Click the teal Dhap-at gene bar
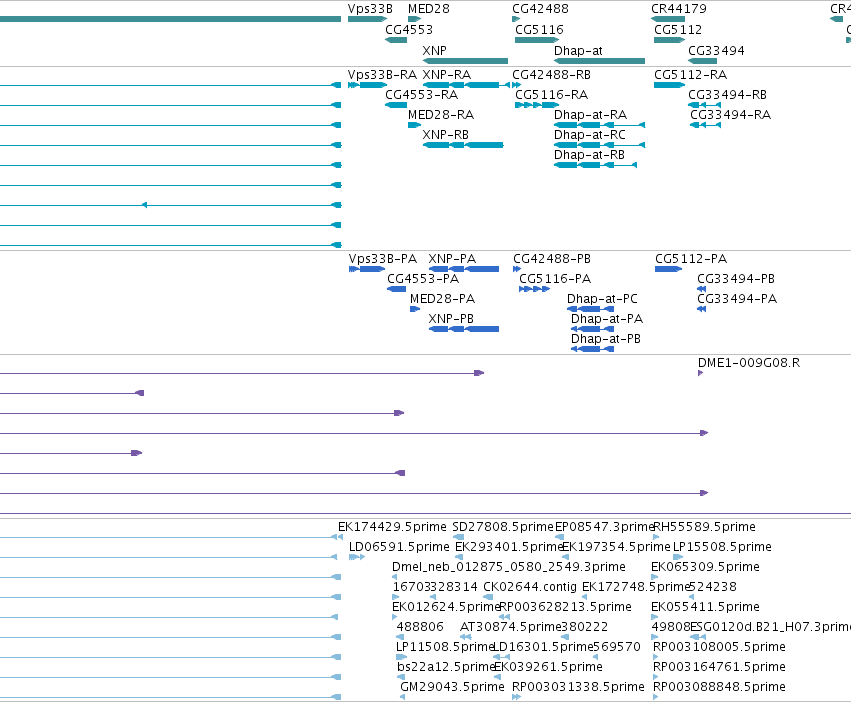 (x=600, y=61)
